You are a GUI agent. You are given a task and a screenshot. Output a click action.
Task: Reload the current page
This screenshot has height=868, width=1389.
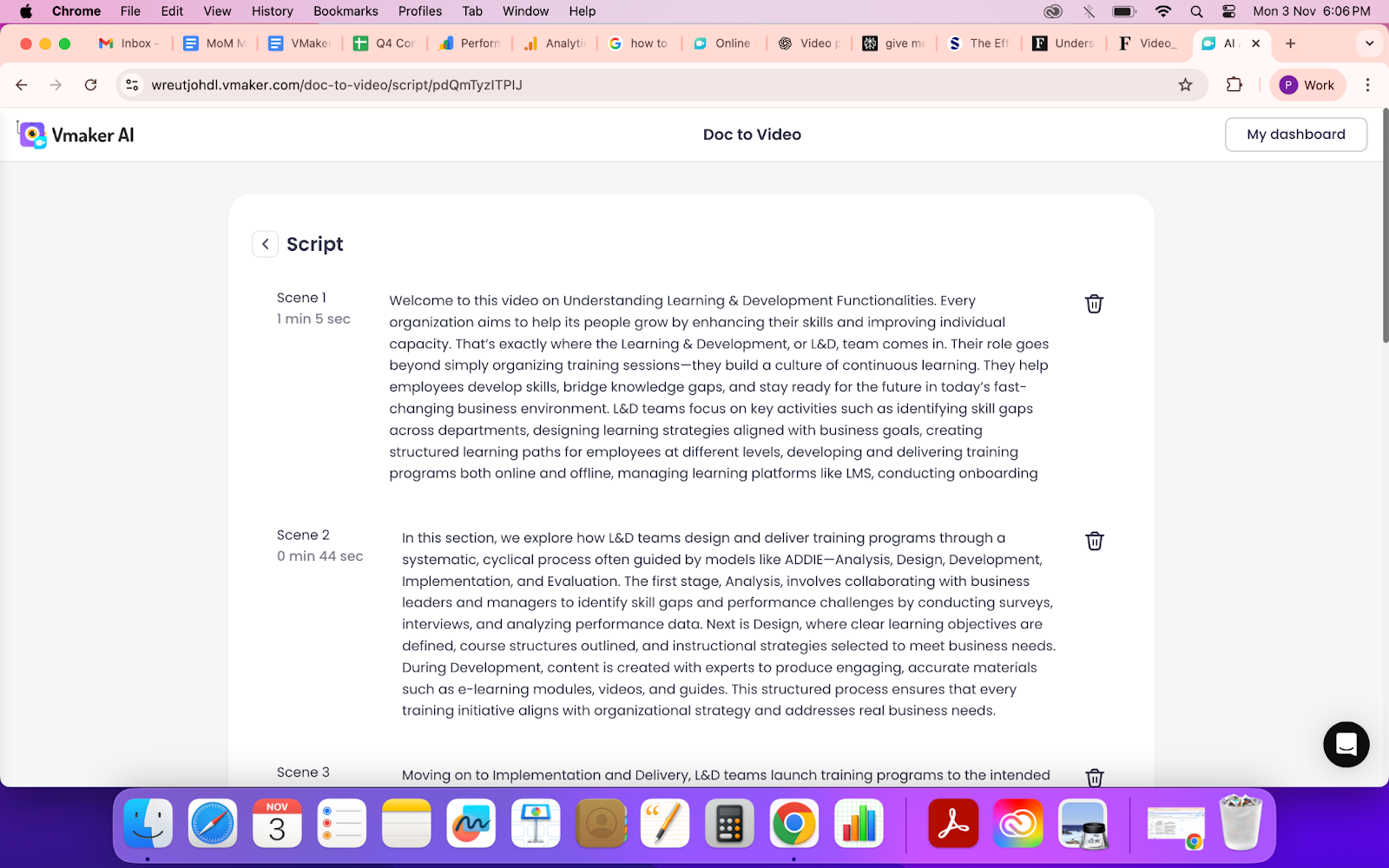click(90, 85)
